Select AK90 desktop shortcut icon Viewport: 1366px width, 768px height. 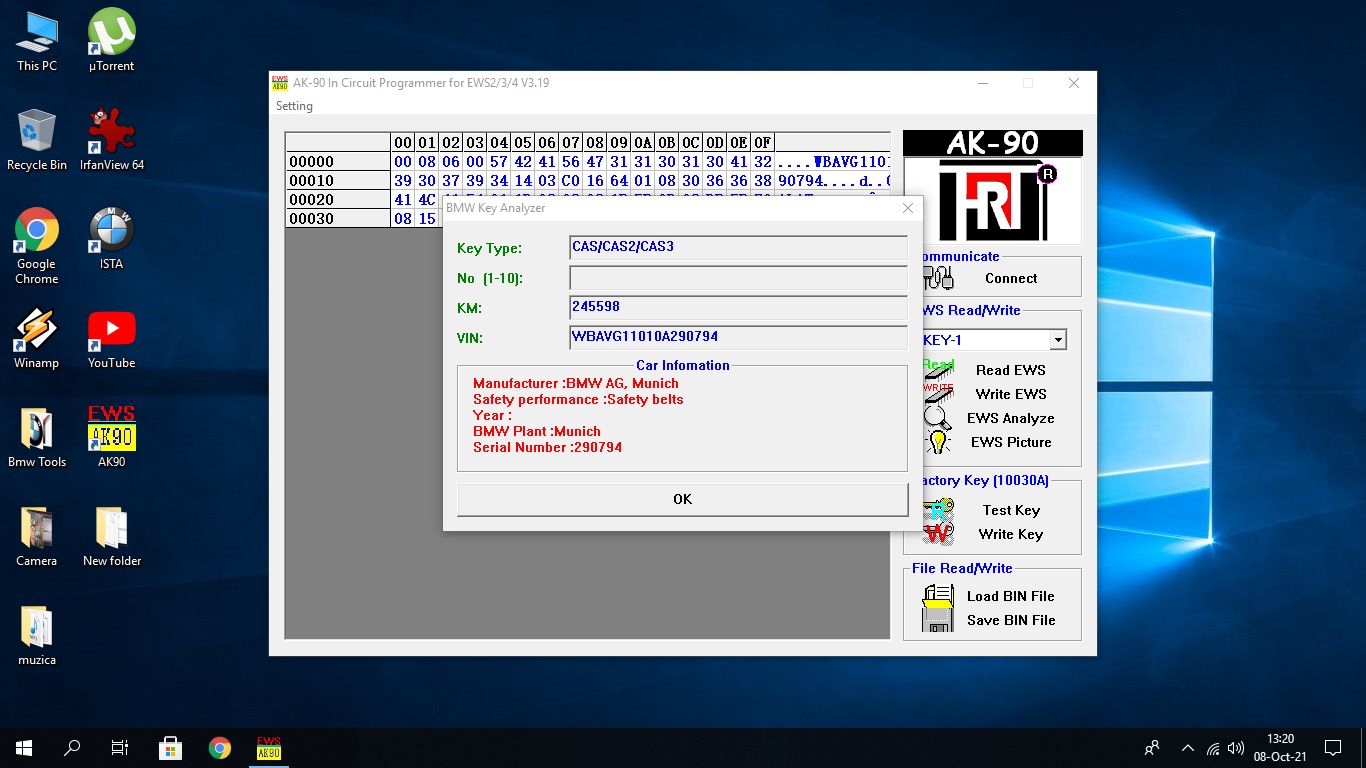point(112,437)
